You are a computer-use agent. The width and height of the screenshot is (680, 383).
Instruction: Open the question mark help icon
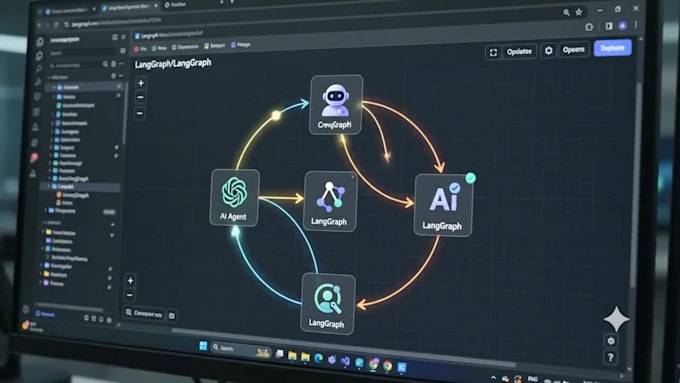click(x=610, y=357)
